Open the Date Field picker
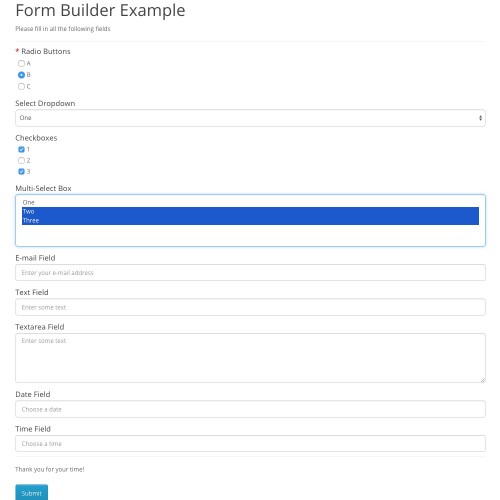 (250, 409)
